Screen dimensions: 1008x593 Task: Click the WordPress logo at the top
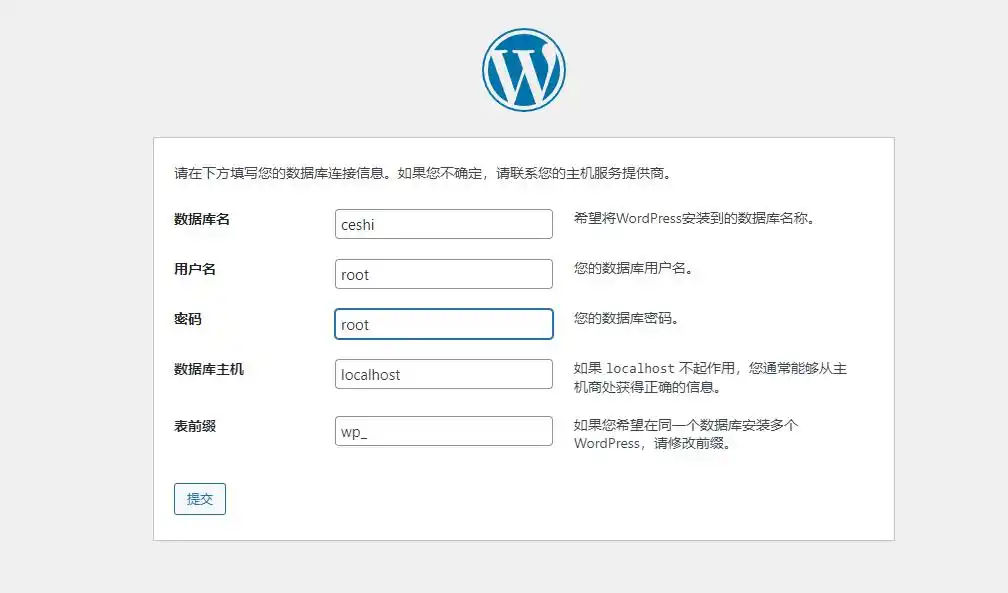click(523, 70)
